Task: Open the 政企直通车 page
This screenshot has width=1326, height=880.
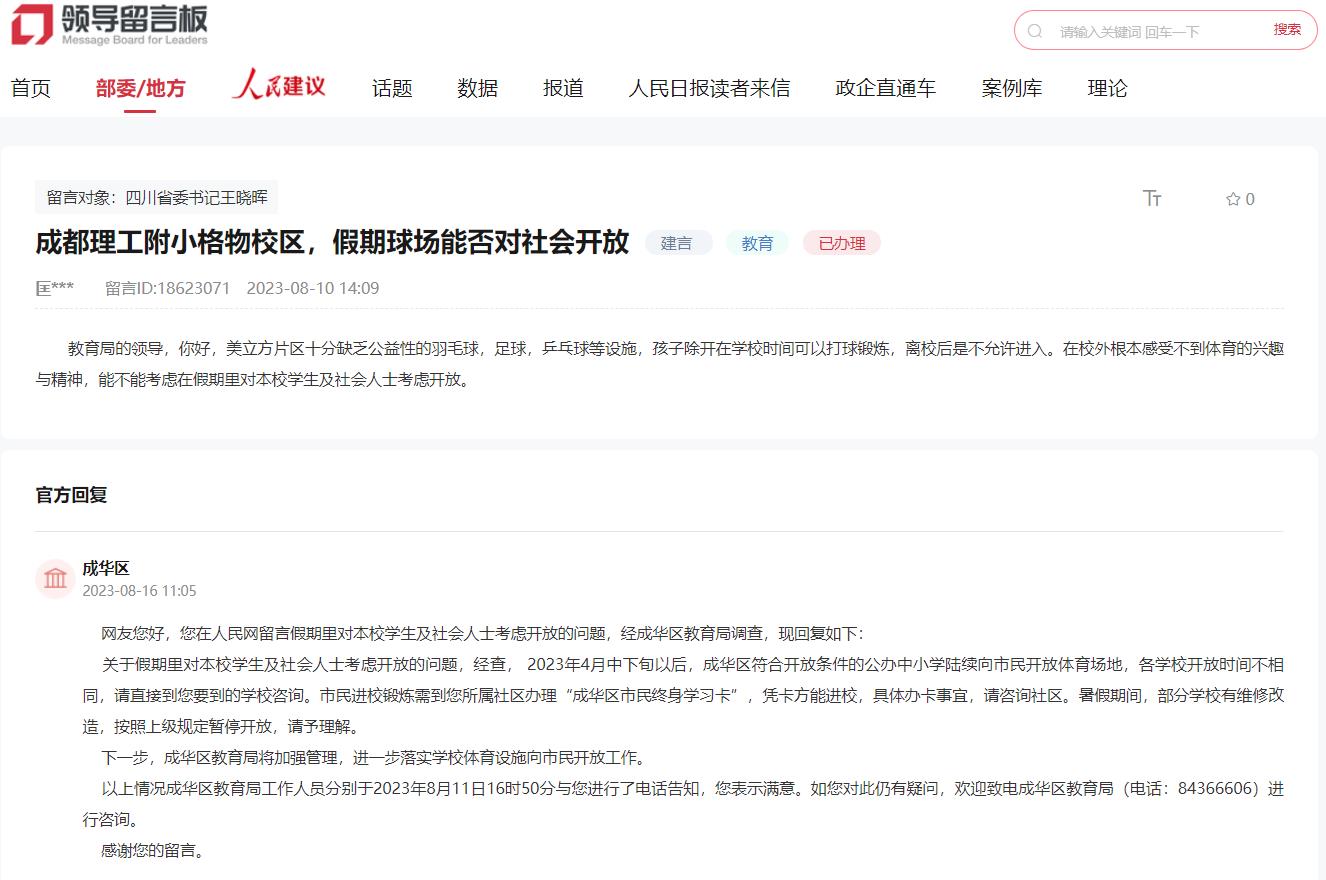Action: 883,88
